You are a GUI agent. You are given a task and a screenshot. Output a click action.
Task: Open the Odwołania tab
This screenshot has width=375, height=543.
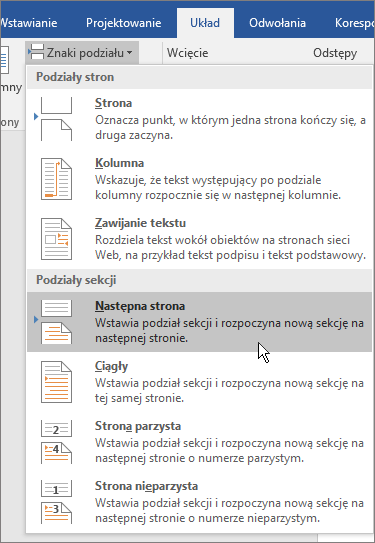[277, 23]
